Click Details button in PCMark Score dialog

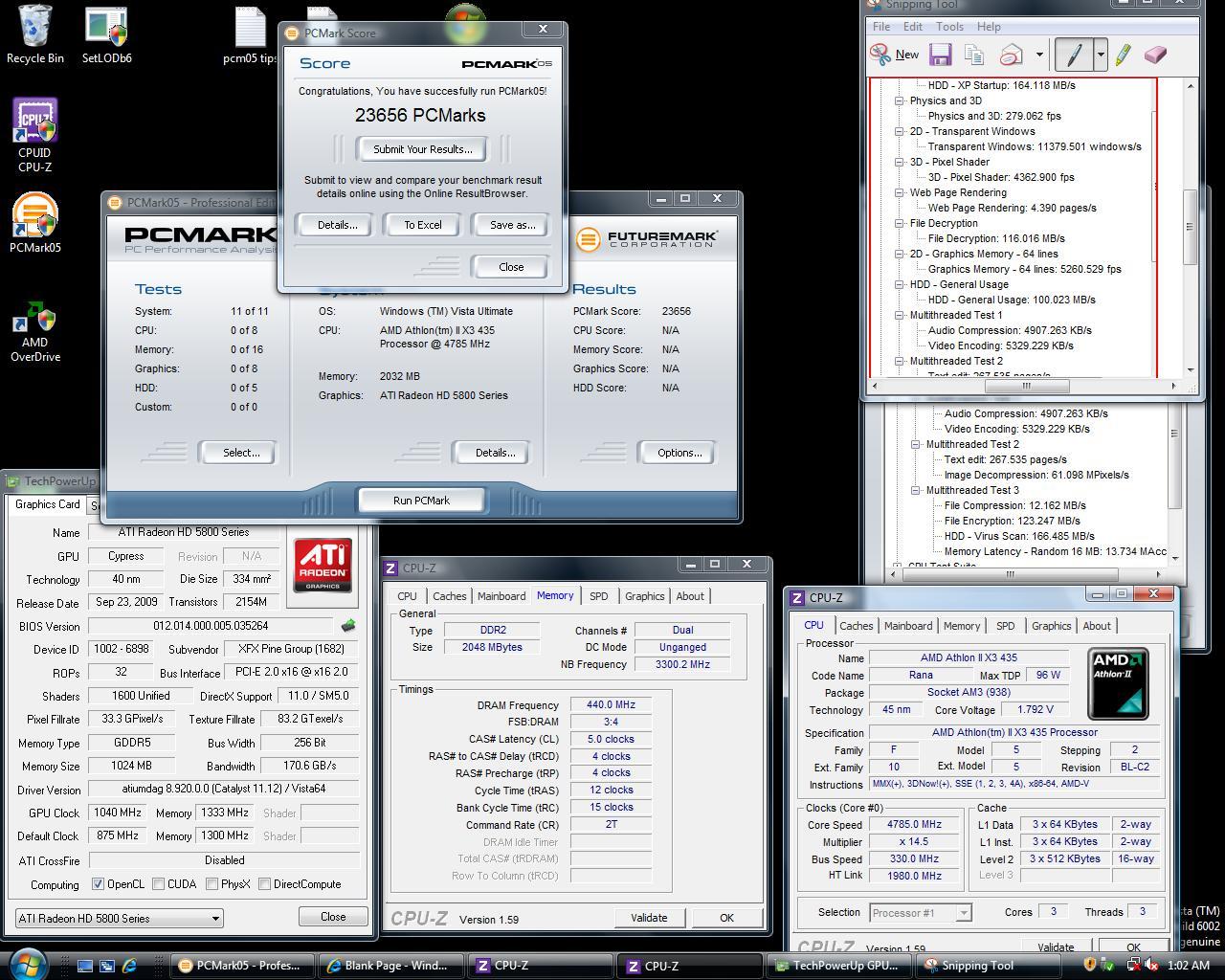coord(337,225)
